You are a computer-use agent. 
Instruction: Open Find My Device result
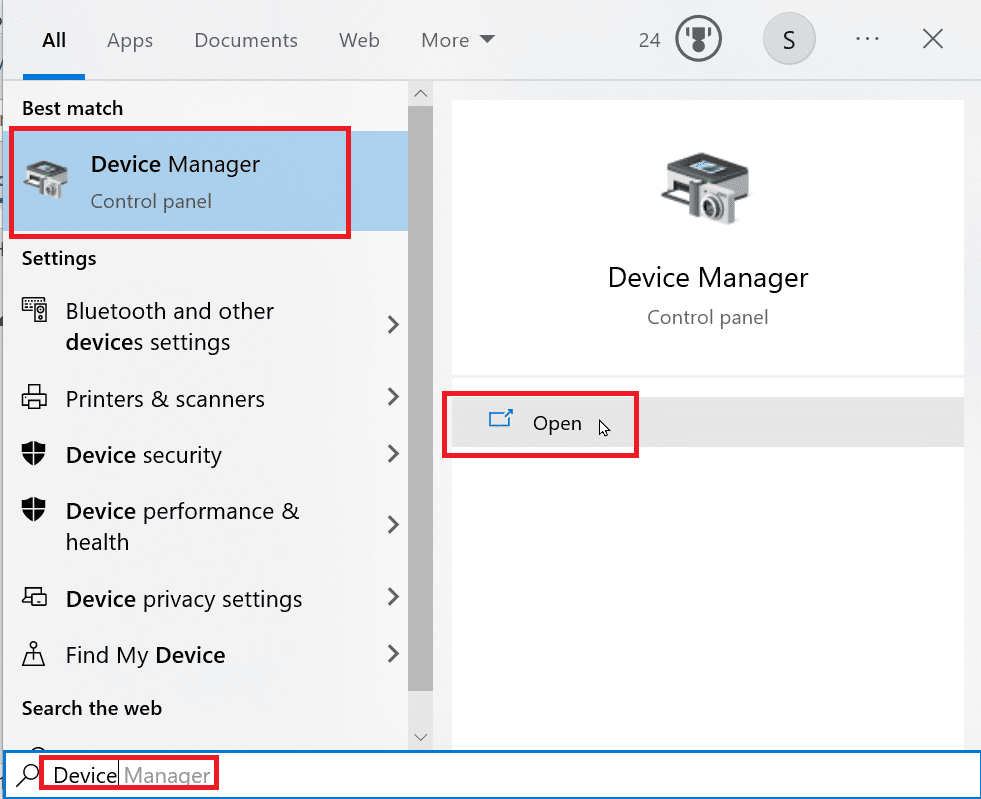(206, 655)
